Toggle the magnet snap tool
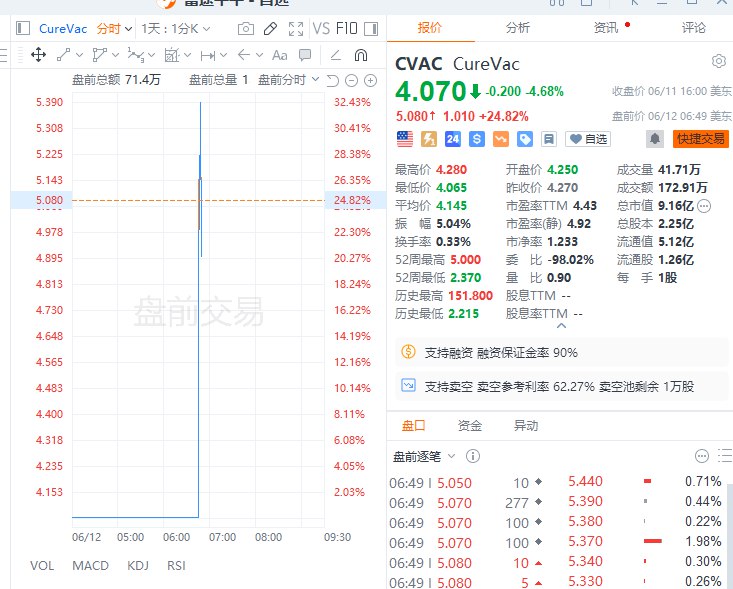Viewport: 733px width, 589px height. tap(361, 55)
